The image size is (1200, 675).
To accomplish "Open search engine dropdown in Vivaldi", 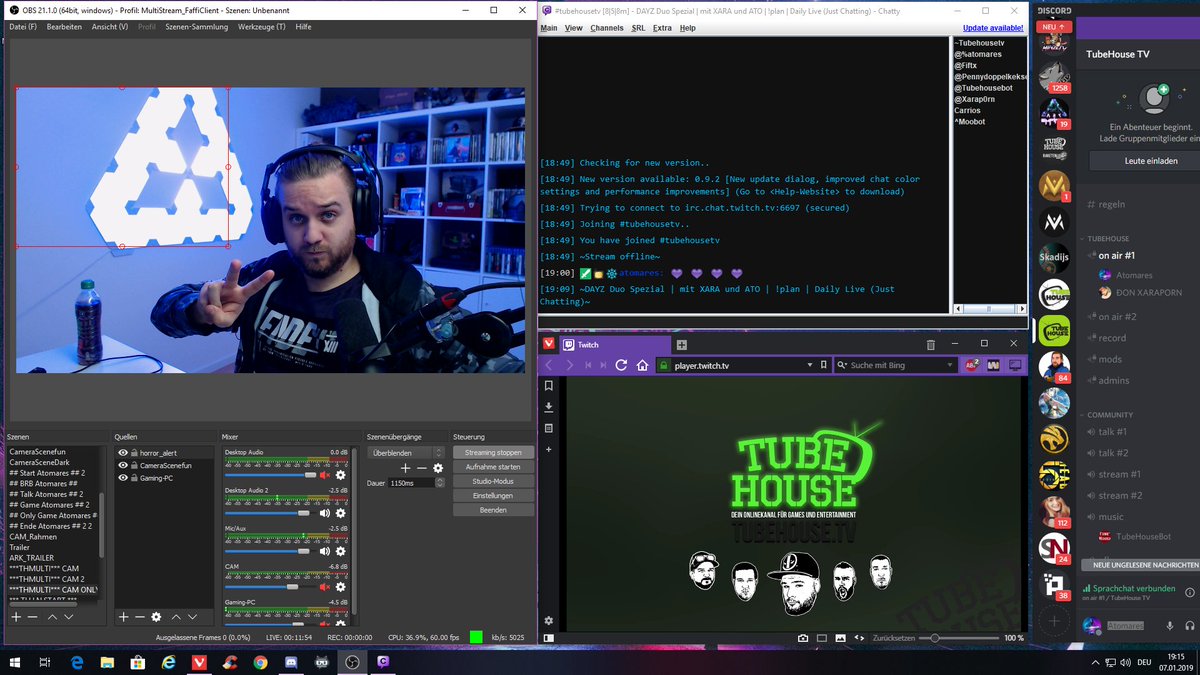I will (950, 366).
